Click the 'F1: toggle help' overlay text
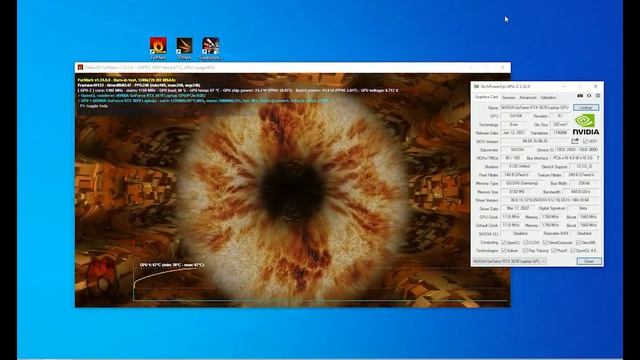Screen dimensions: 640x360 click(93, 106)
